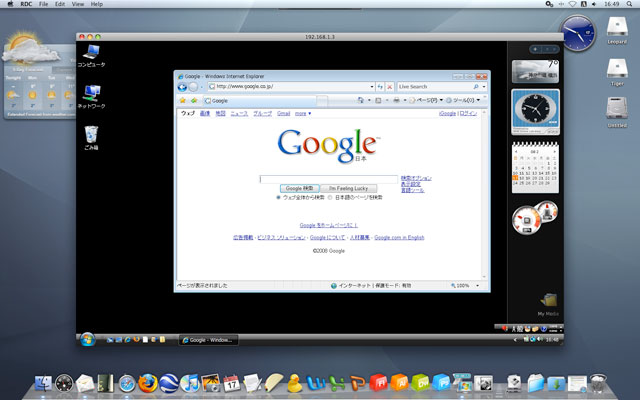Click the ログイン sign-in link

pos(468,113)
